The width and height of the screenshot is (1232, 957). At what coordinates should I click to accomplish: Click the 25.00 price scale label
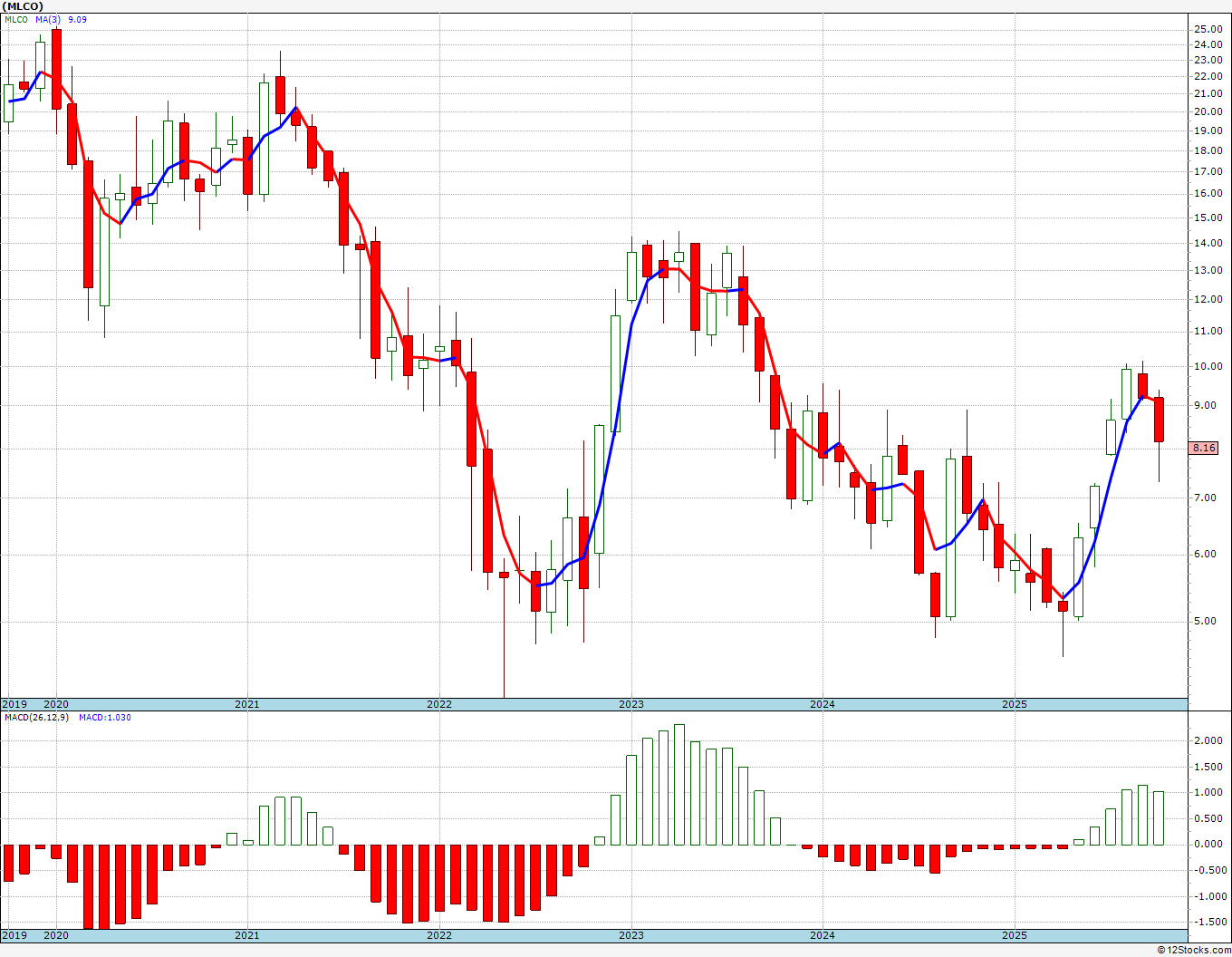pos(1208,29)
